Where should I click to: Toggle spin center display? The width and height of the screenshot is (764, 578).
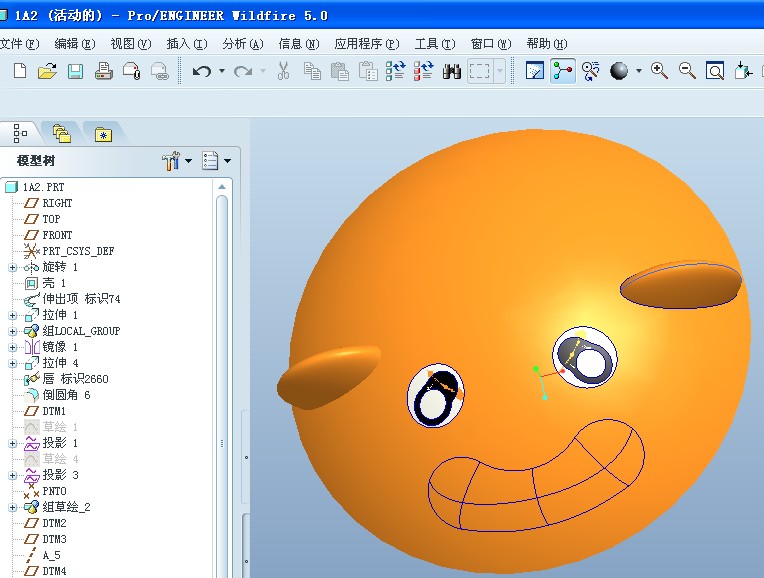coord(563,71)
